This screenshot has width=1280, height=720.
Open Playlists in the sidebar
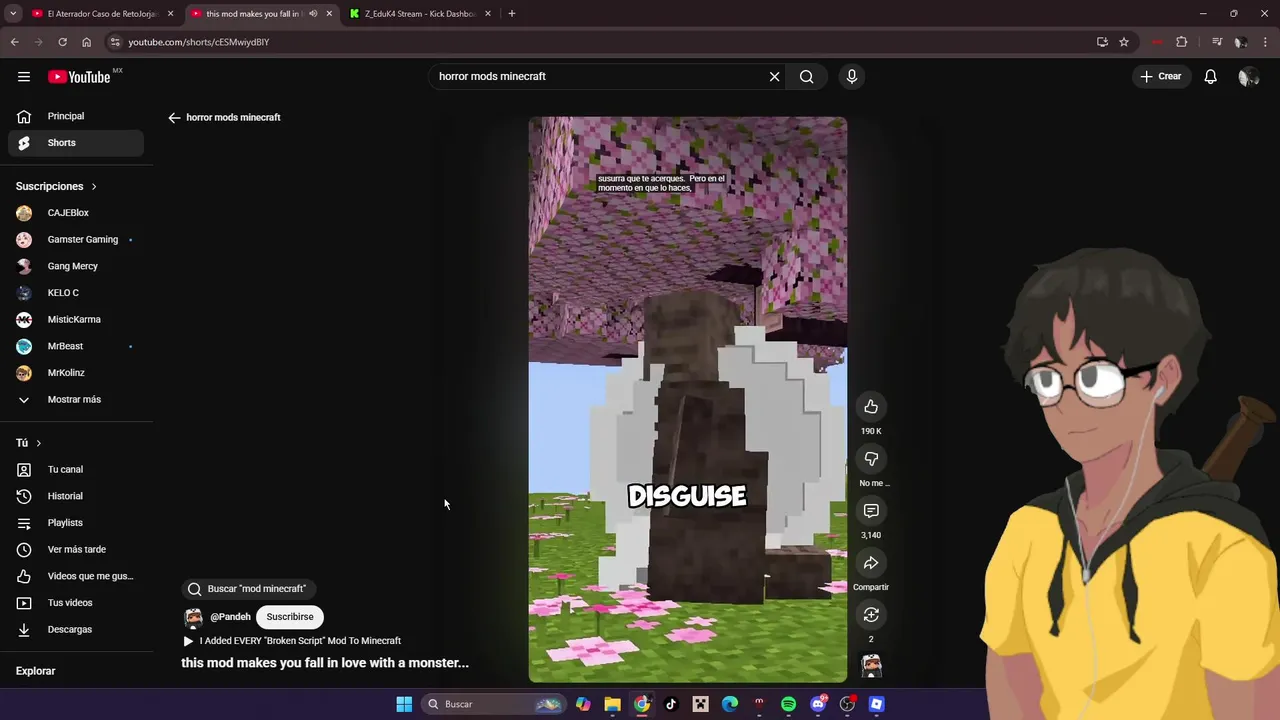(x=75, y=523)
